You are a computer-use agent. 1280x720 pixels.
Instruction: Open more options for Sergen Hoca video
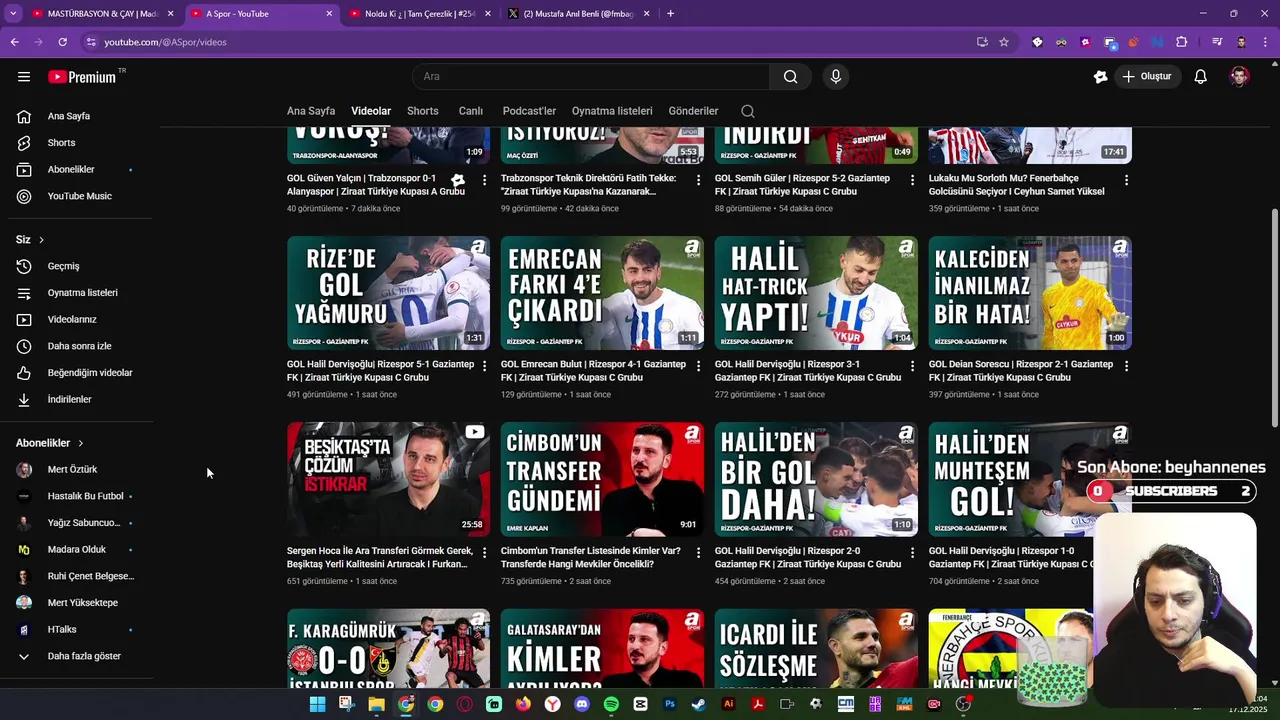(484, 552)
